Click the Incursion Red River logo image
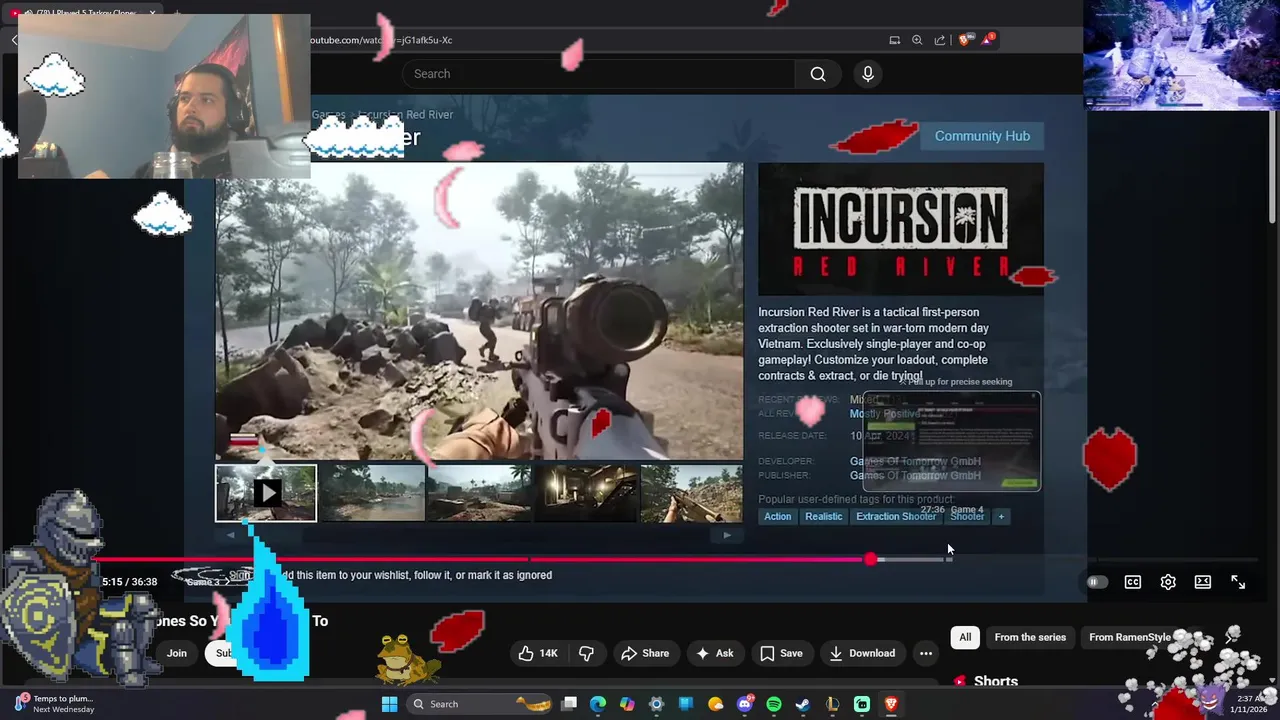The width and height of the screenshot is (1280, 720). 900,229
